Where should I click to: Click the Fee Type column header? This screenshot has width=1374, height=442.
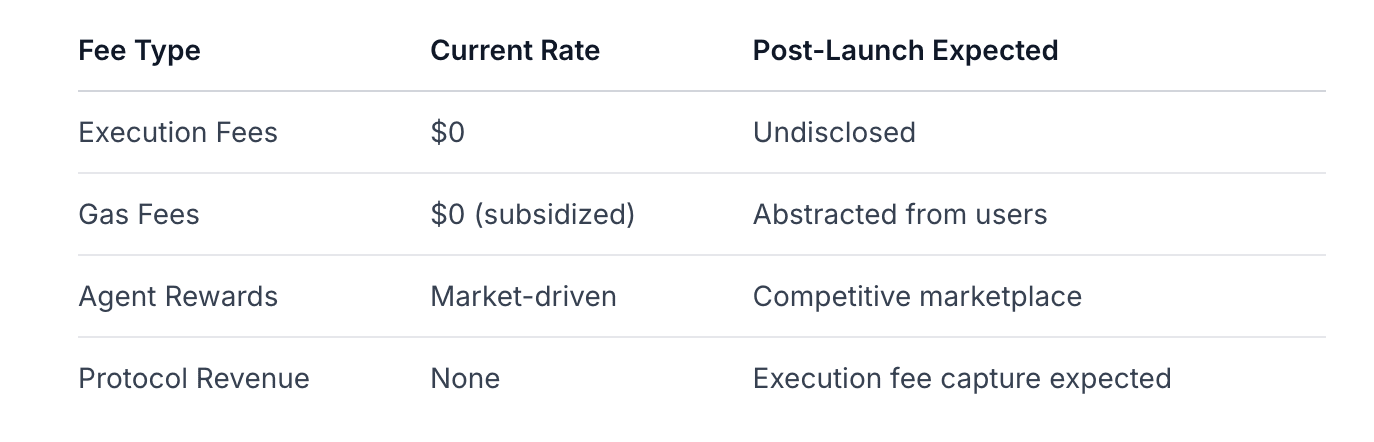tap(139, 51)
